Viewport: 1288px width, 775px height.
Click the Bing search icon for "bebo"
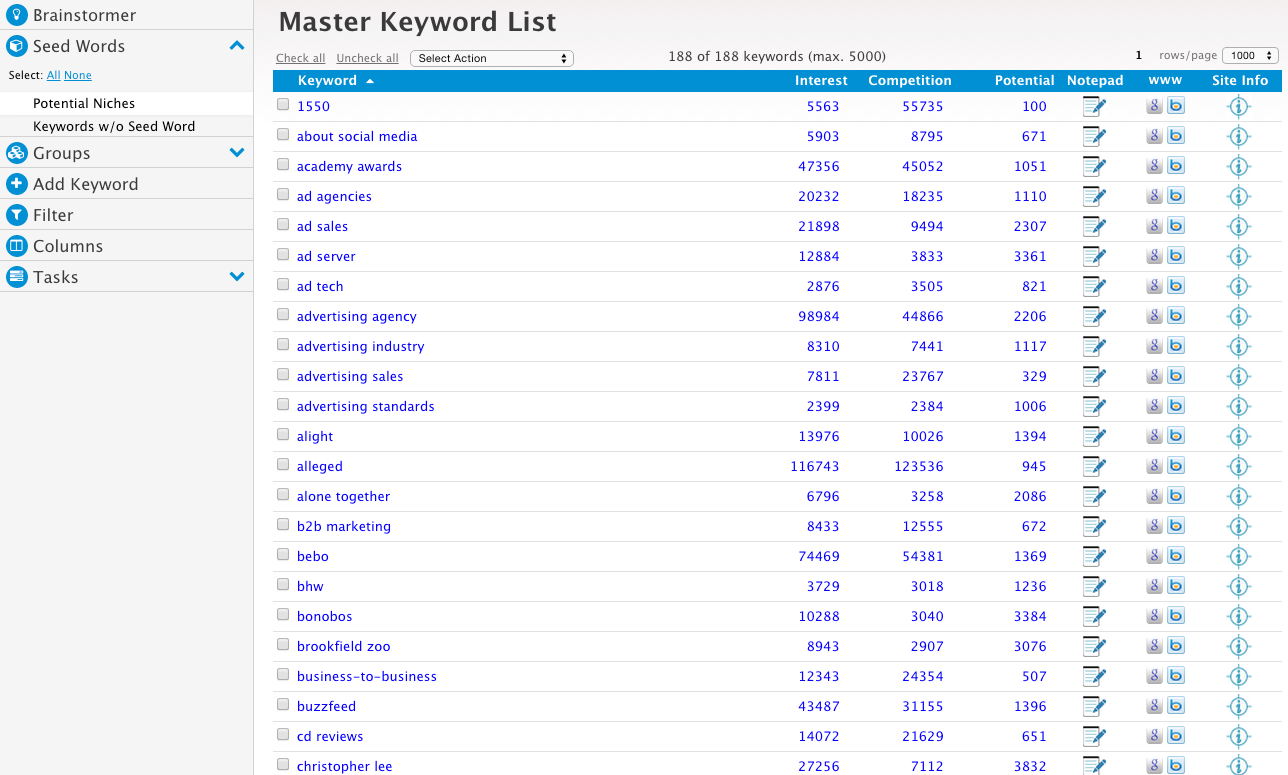pos(1176,556)
